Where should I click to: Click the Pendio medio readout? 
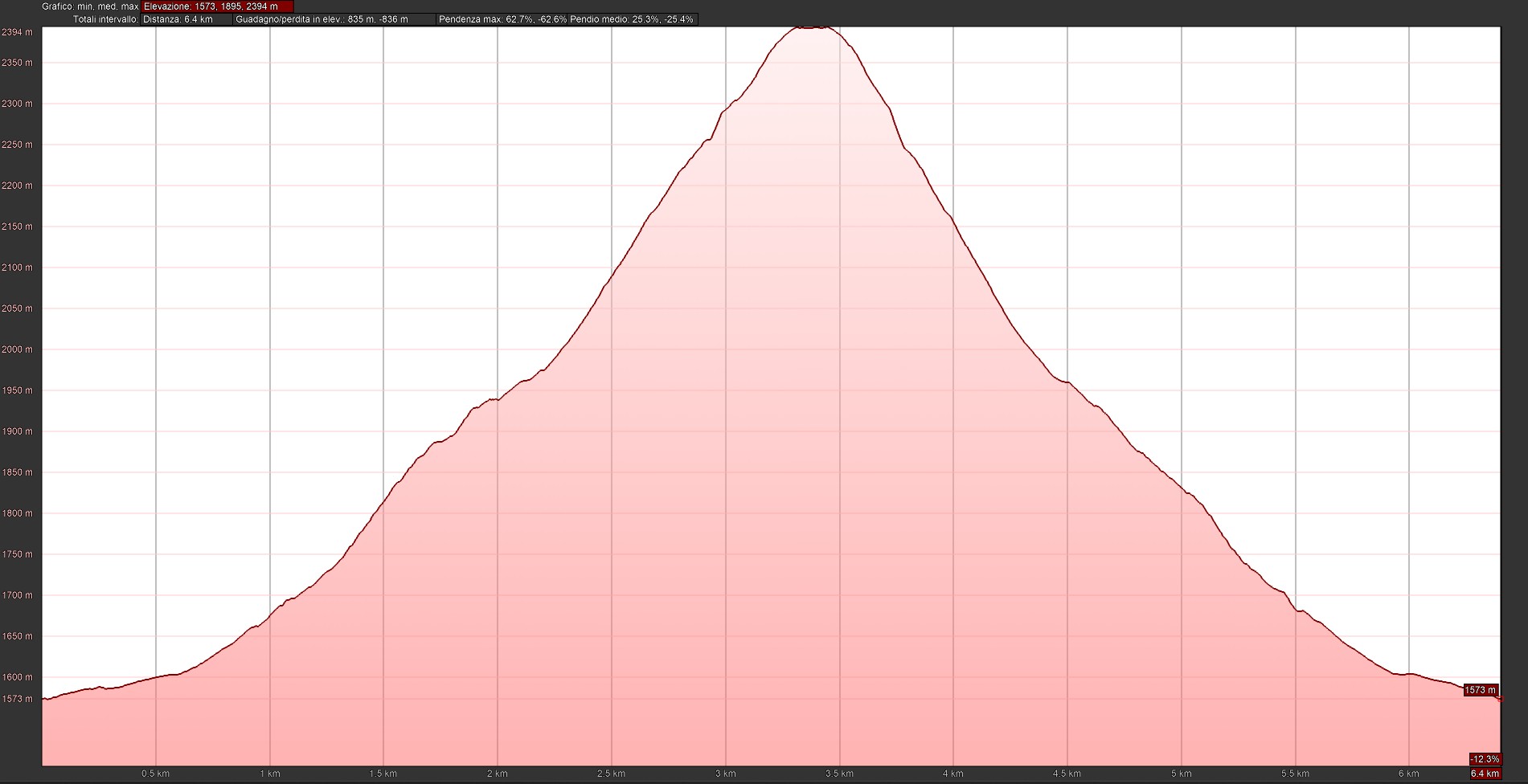[632, 19]
